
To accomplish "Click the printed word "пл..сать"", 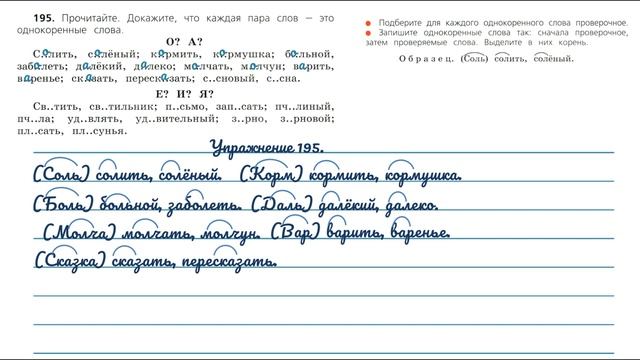I will [40, 131].
